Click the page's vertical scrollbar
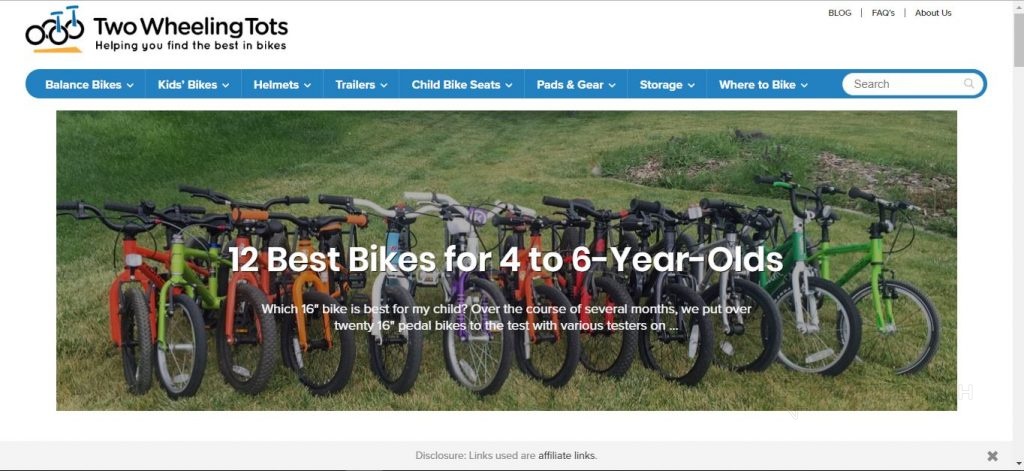This screenshot has width=1024, height=471. point(1018,235)
